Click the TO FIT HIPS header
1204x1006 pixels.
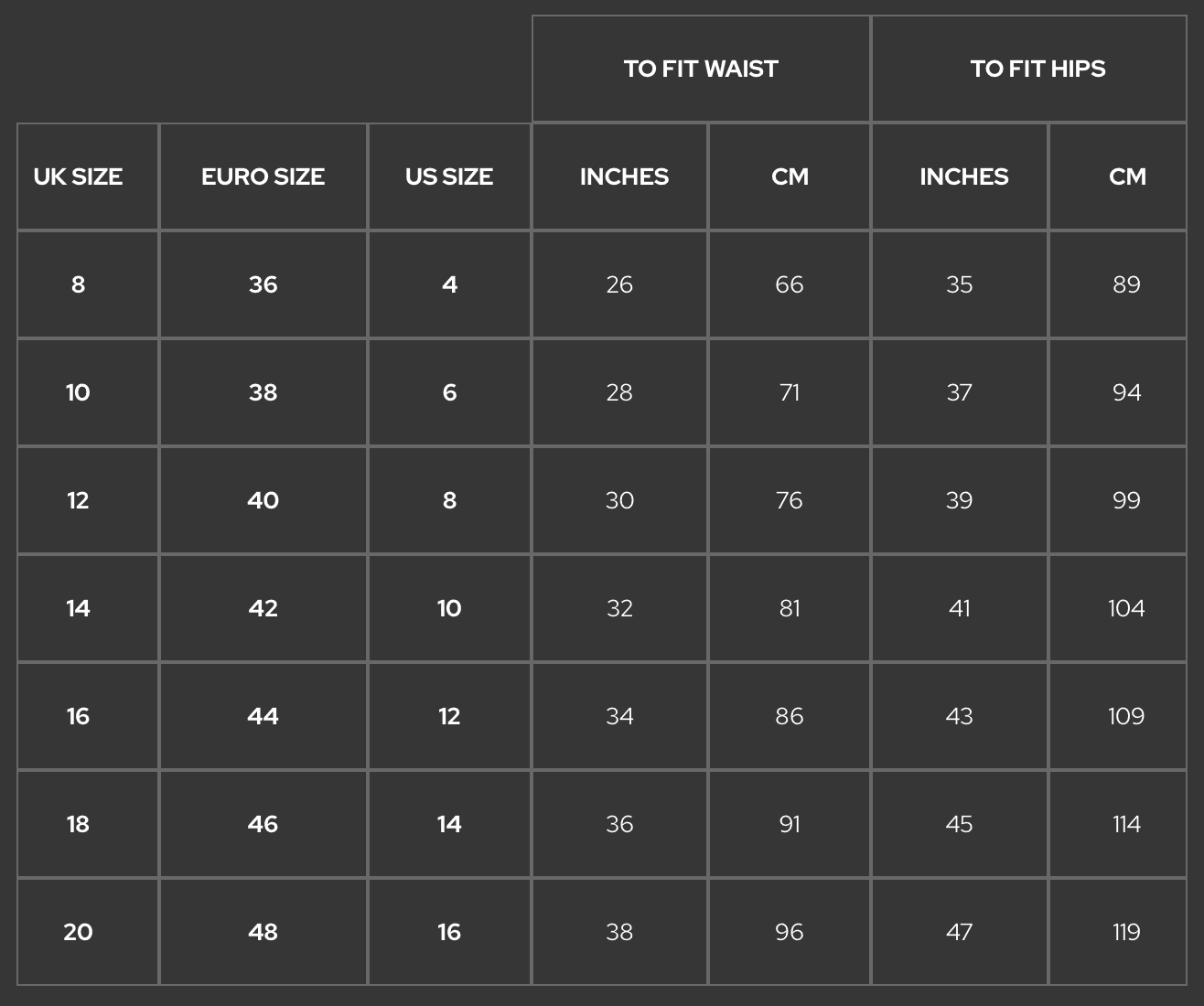click(x=1037, y=69)
